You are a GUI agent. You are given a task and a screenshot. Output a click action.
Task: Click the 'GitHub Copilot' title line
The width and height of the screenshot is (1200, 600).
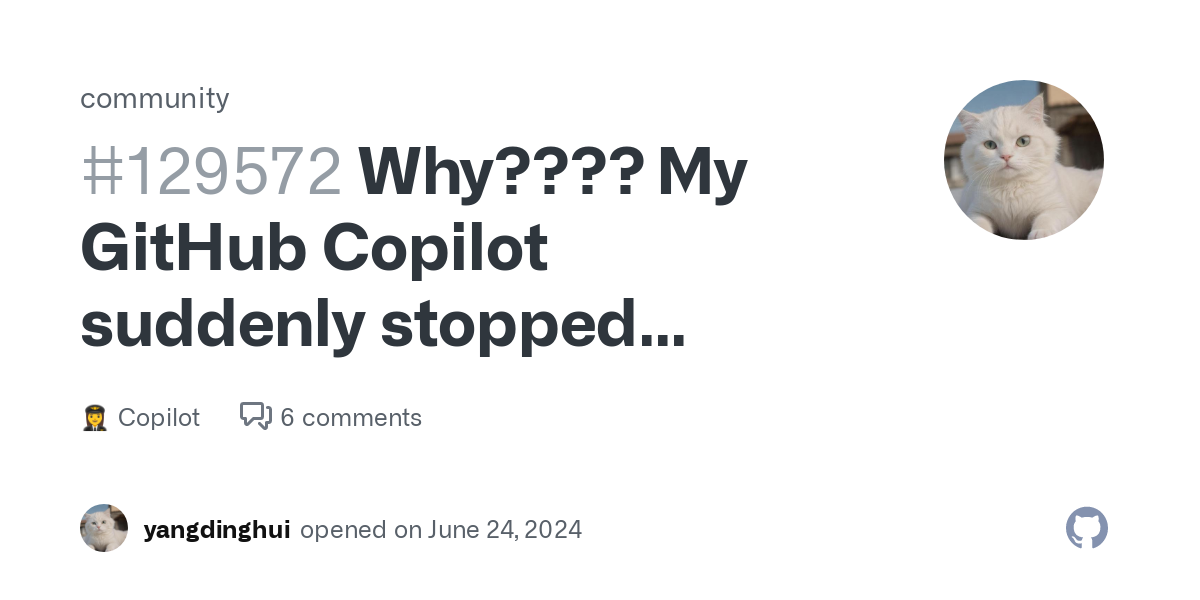click(x=314, y=249)
